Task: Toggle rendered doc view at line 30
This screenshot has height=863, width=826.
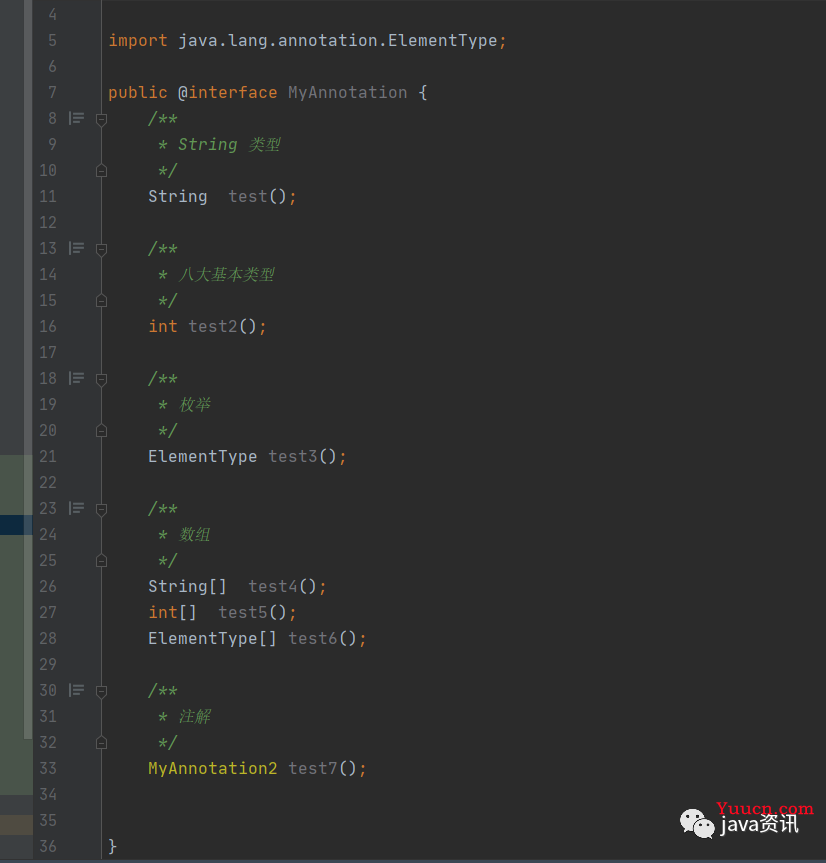Action: tap(76, 690)
